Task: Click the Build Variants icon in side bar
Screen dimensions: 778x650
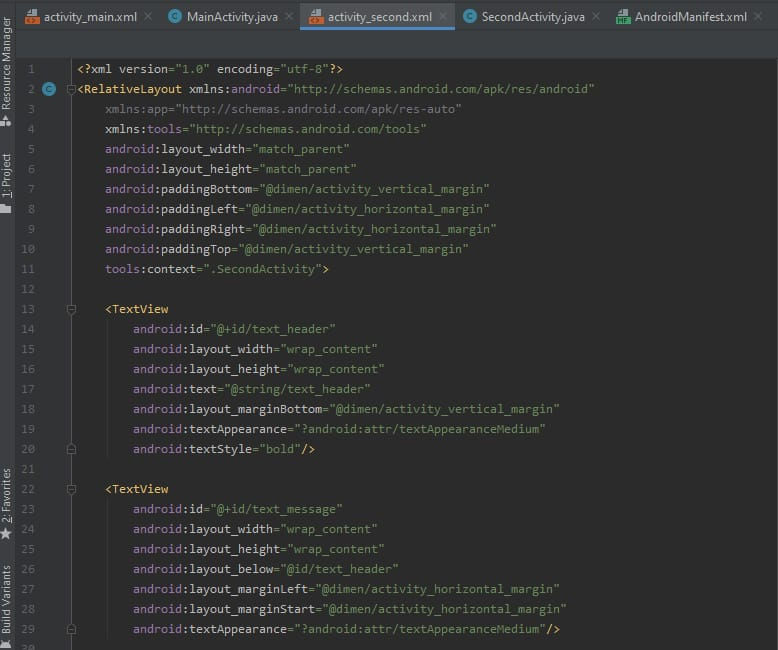Action: (5, 644)
